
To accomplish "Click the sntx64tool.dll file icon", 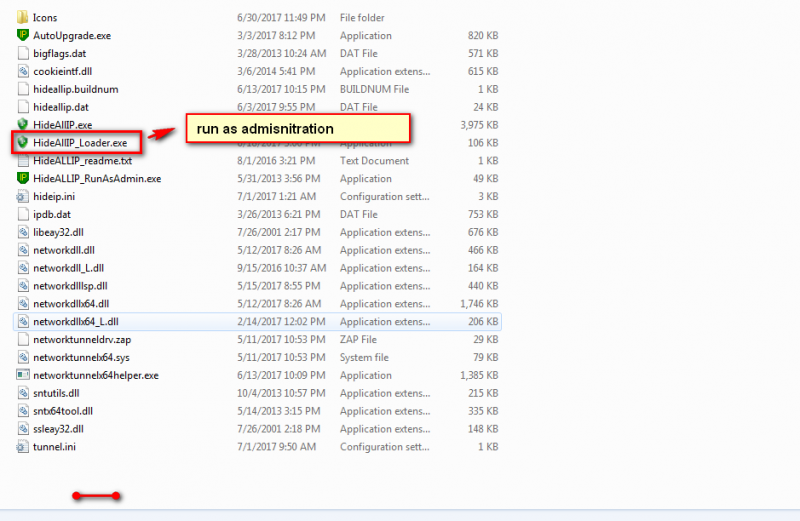I will pos(22,410).
